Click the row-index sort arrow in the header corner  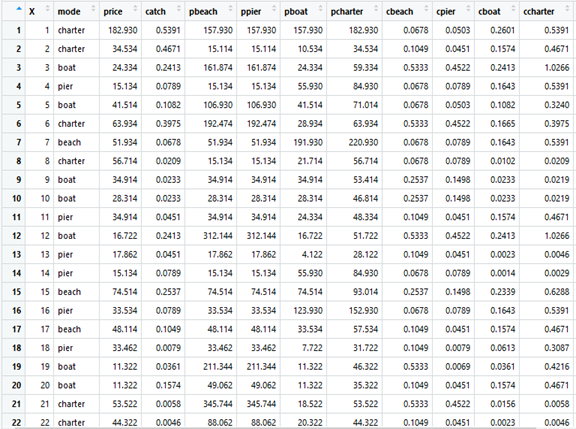tap(19, 9)
